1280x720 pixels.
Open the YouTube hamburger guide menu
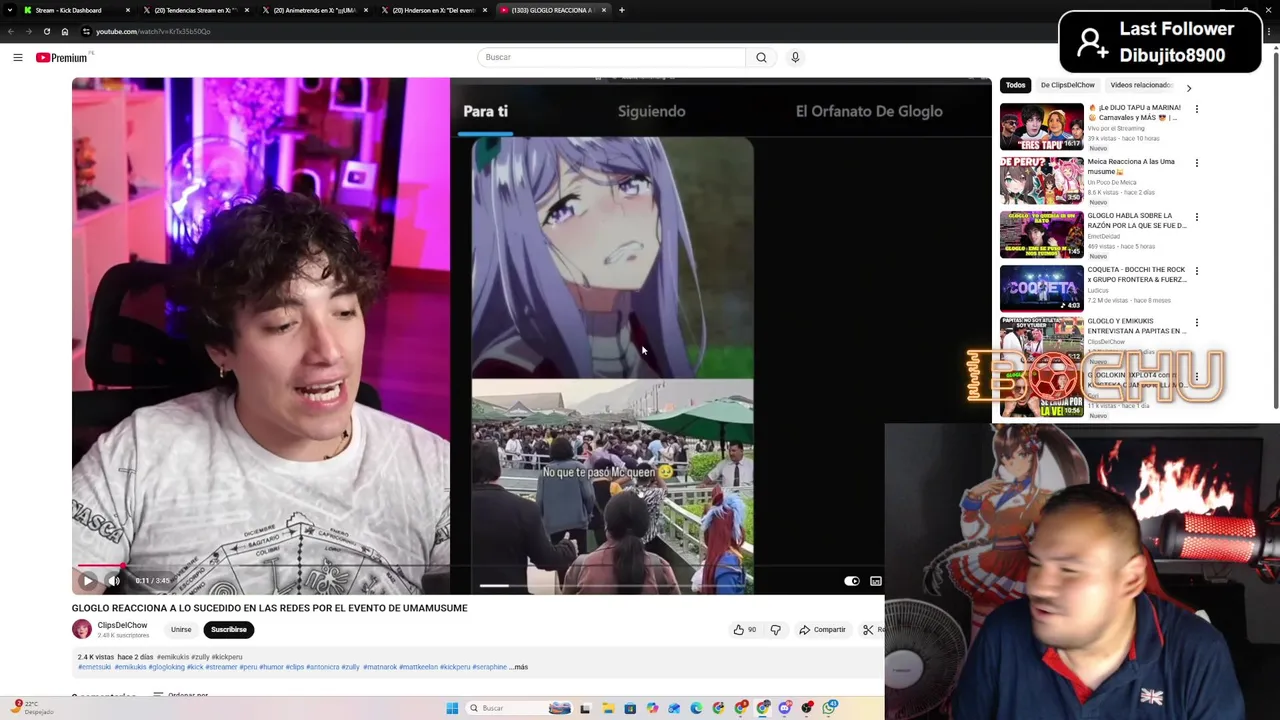18,58
